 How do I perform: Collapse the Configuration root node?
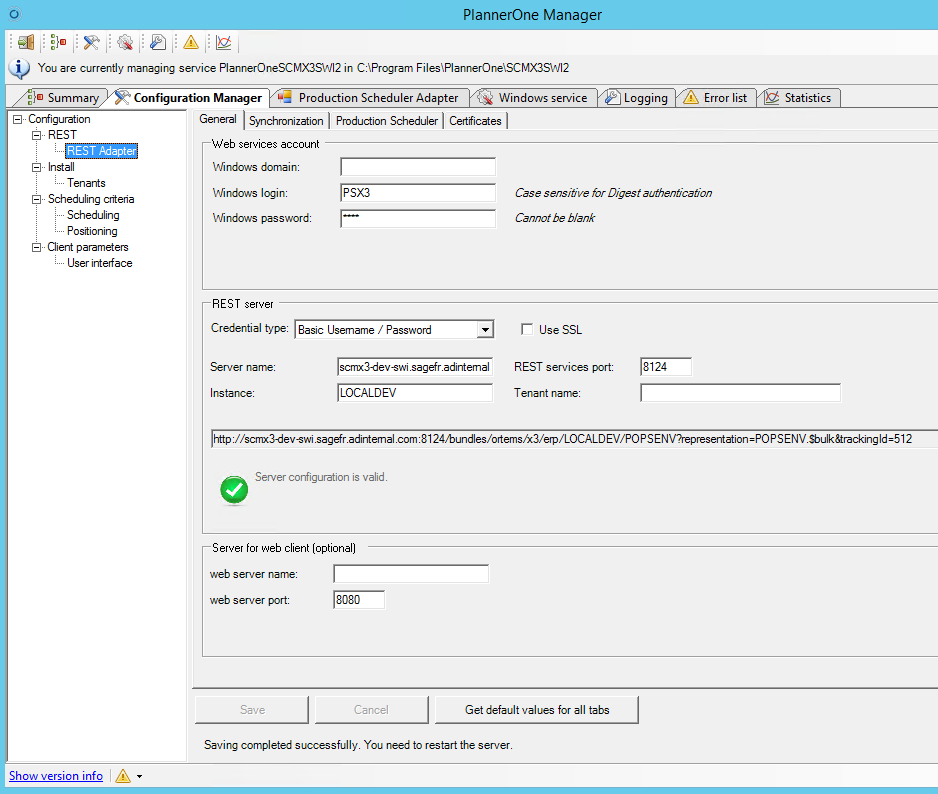17,119
